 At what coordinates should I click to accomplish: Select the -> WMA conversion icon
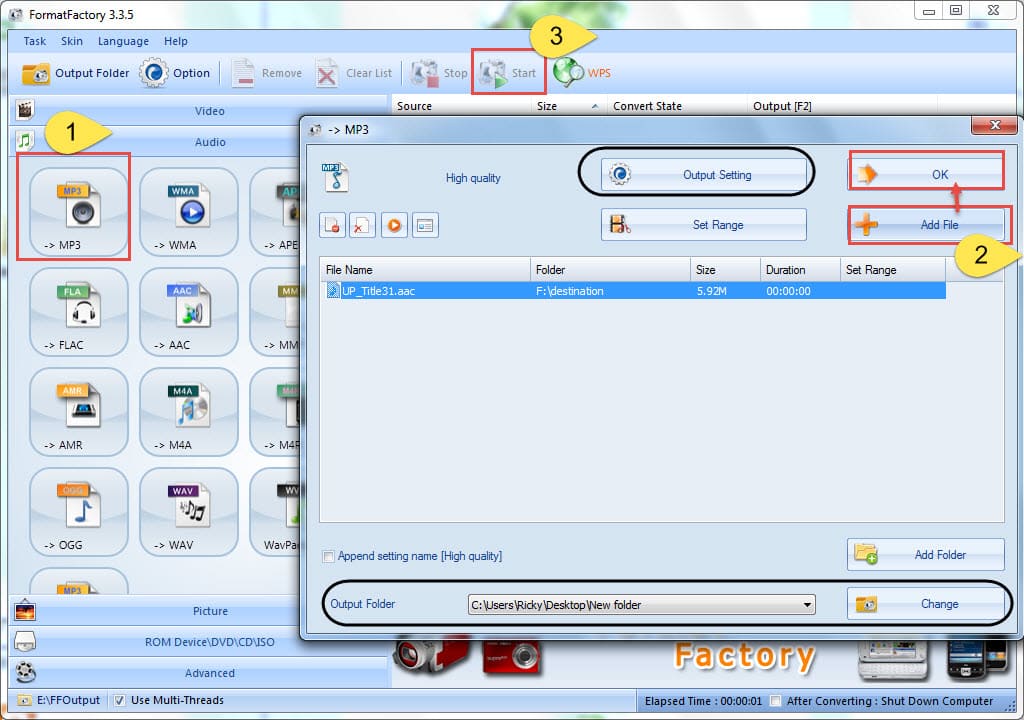click(x=189, y=212)
